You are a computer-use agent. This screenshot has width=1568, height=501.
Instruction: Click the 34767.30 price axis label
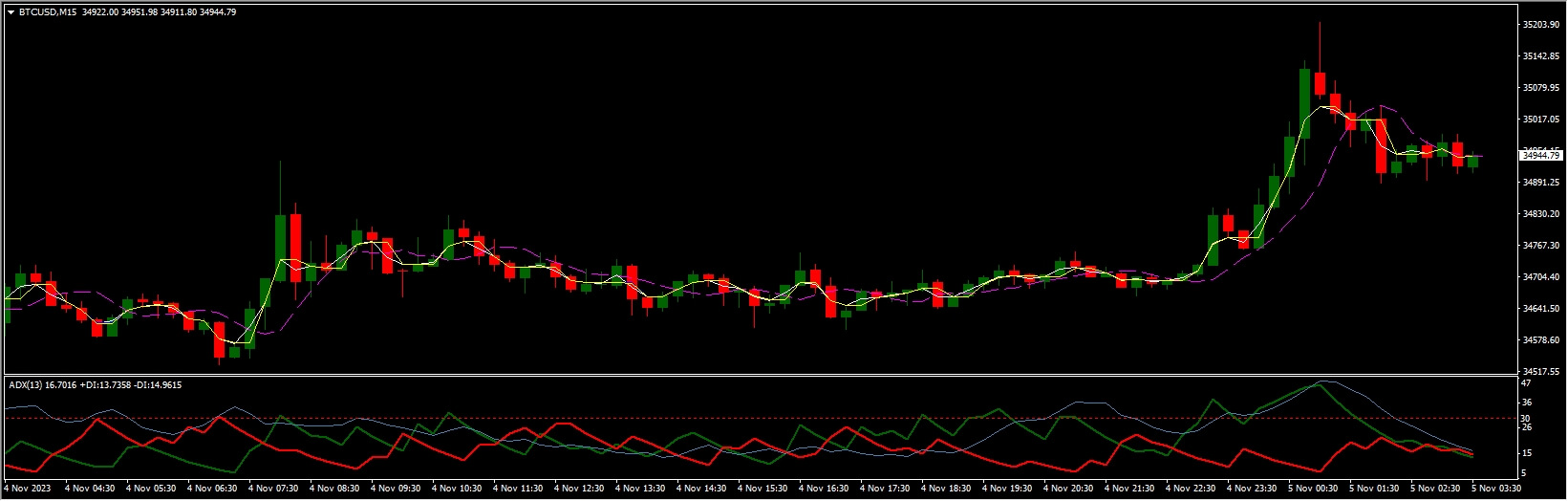[x=1541, y=246]
